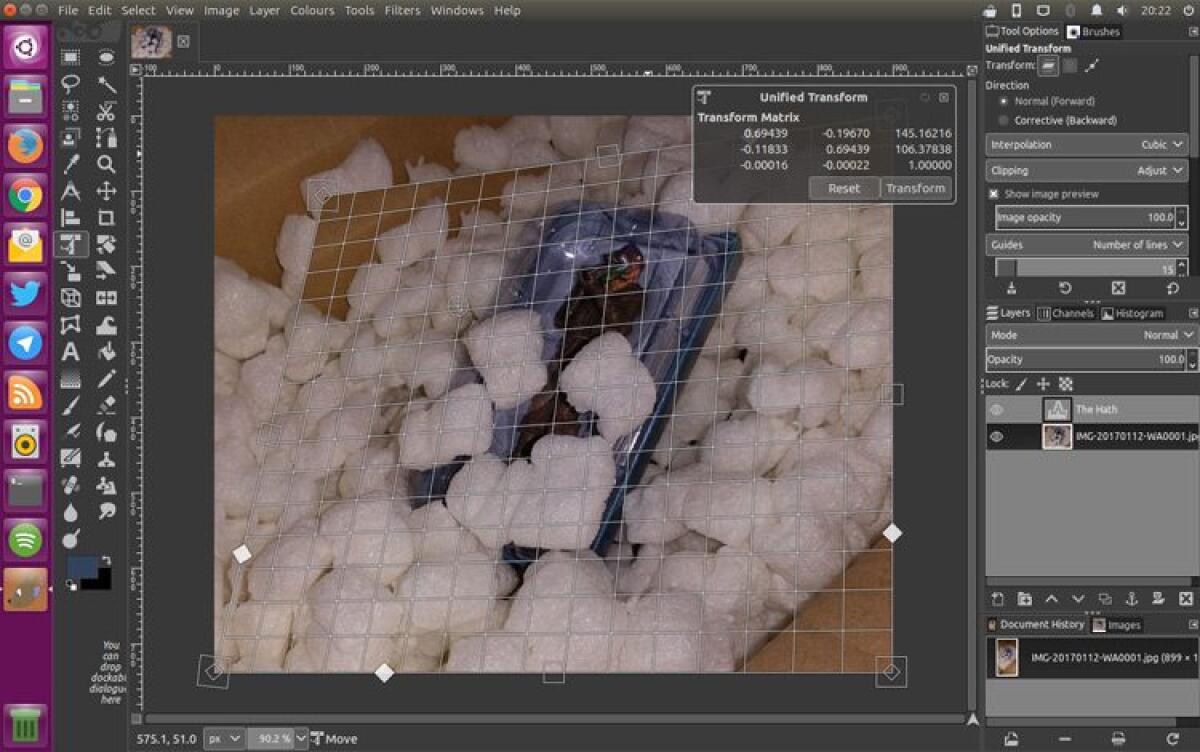1200x752 pixels.
Task: Select the Gradient tool
Action: [70, 377]
